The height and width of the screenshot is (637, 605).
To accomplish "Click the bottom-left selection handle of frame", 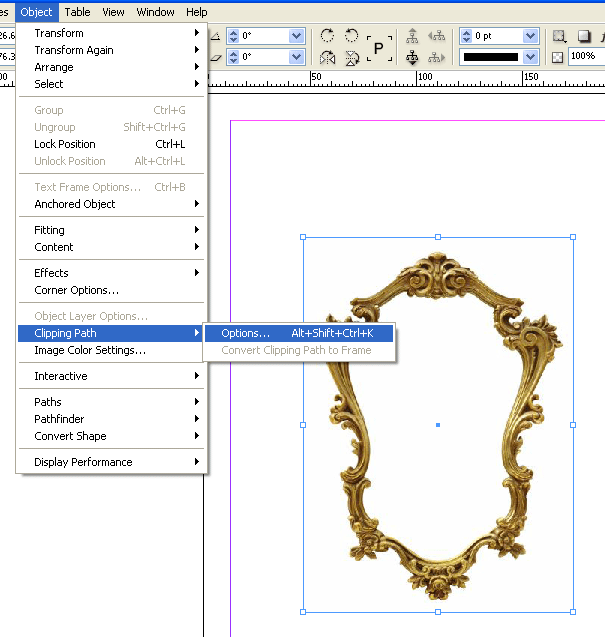I will pyautogui.click(x=303, y=612).
